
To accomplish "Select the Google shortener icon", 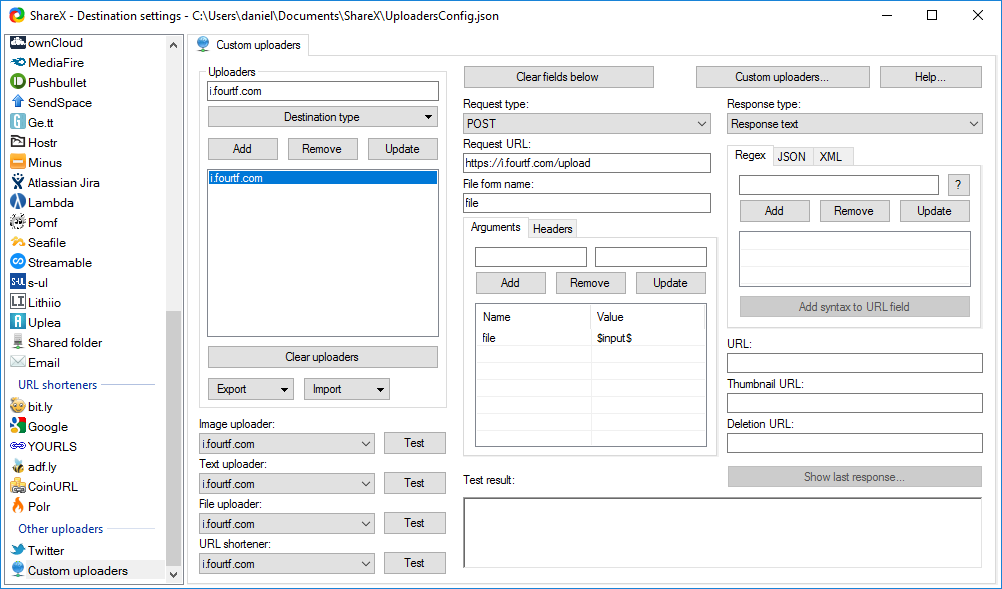I will [x=18, y=426].
